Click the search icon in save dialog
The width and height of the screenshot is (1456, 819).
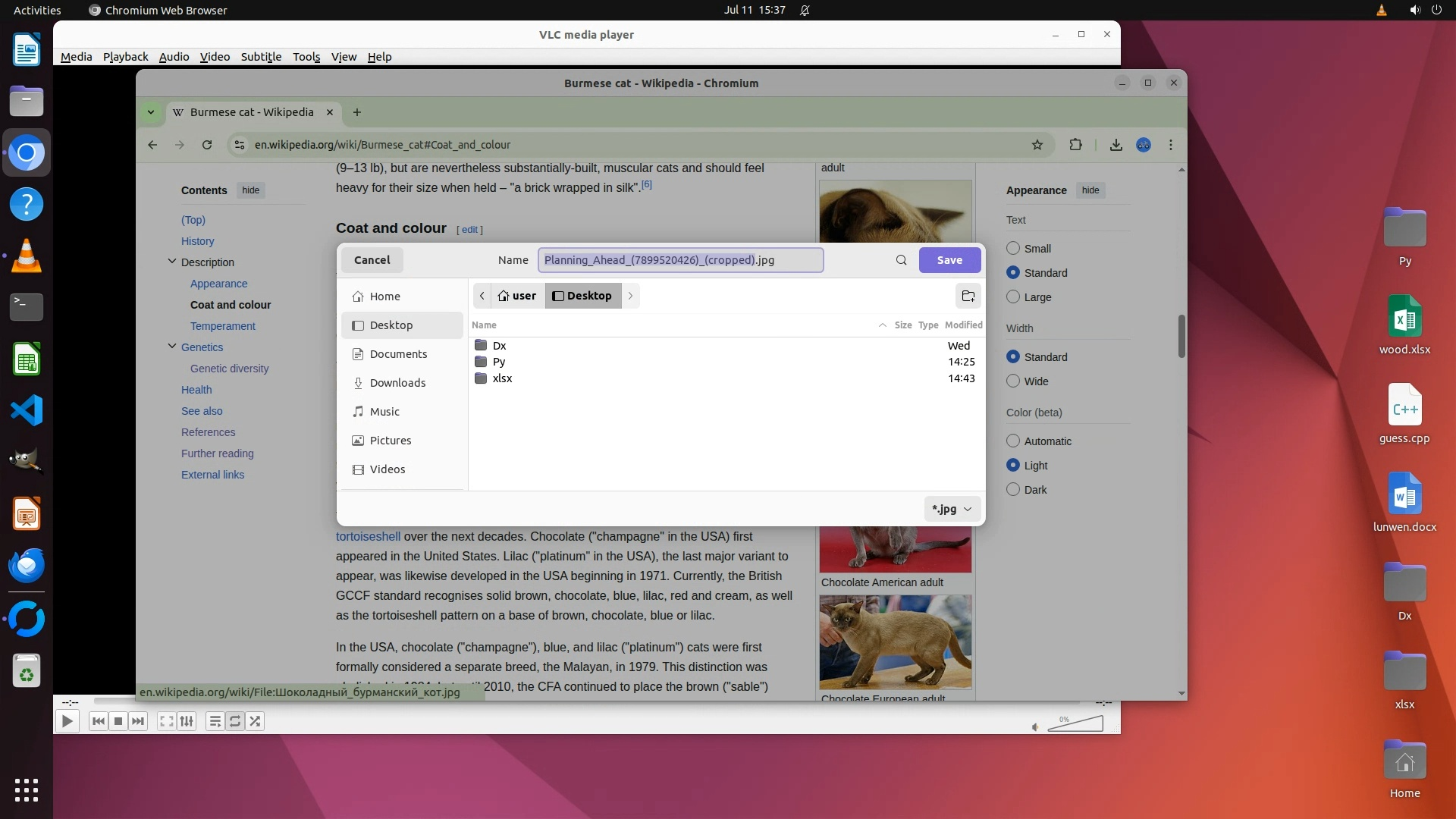(901, 260)
